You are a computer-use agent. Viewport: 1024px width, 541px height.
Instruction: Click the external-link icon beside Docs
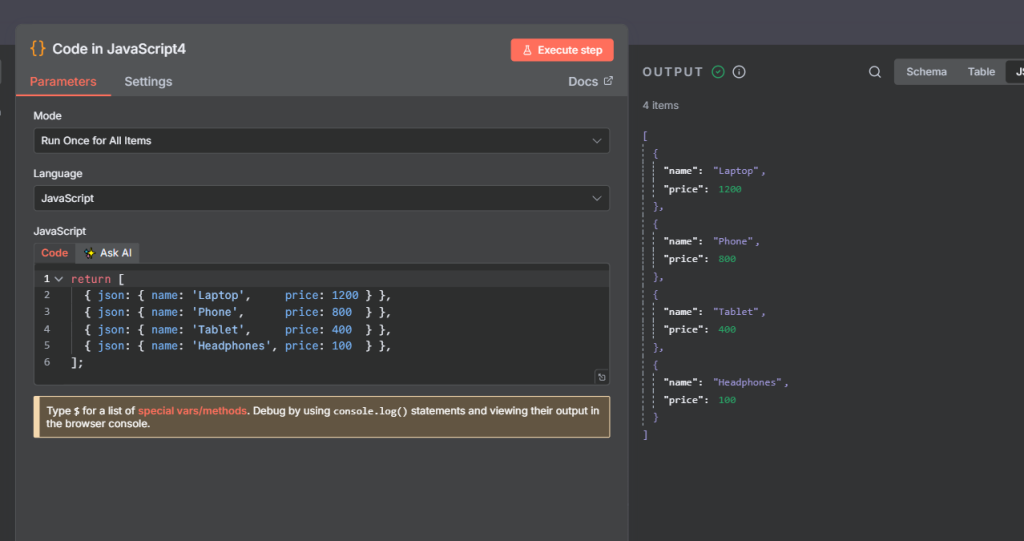[x=608, y=81]
